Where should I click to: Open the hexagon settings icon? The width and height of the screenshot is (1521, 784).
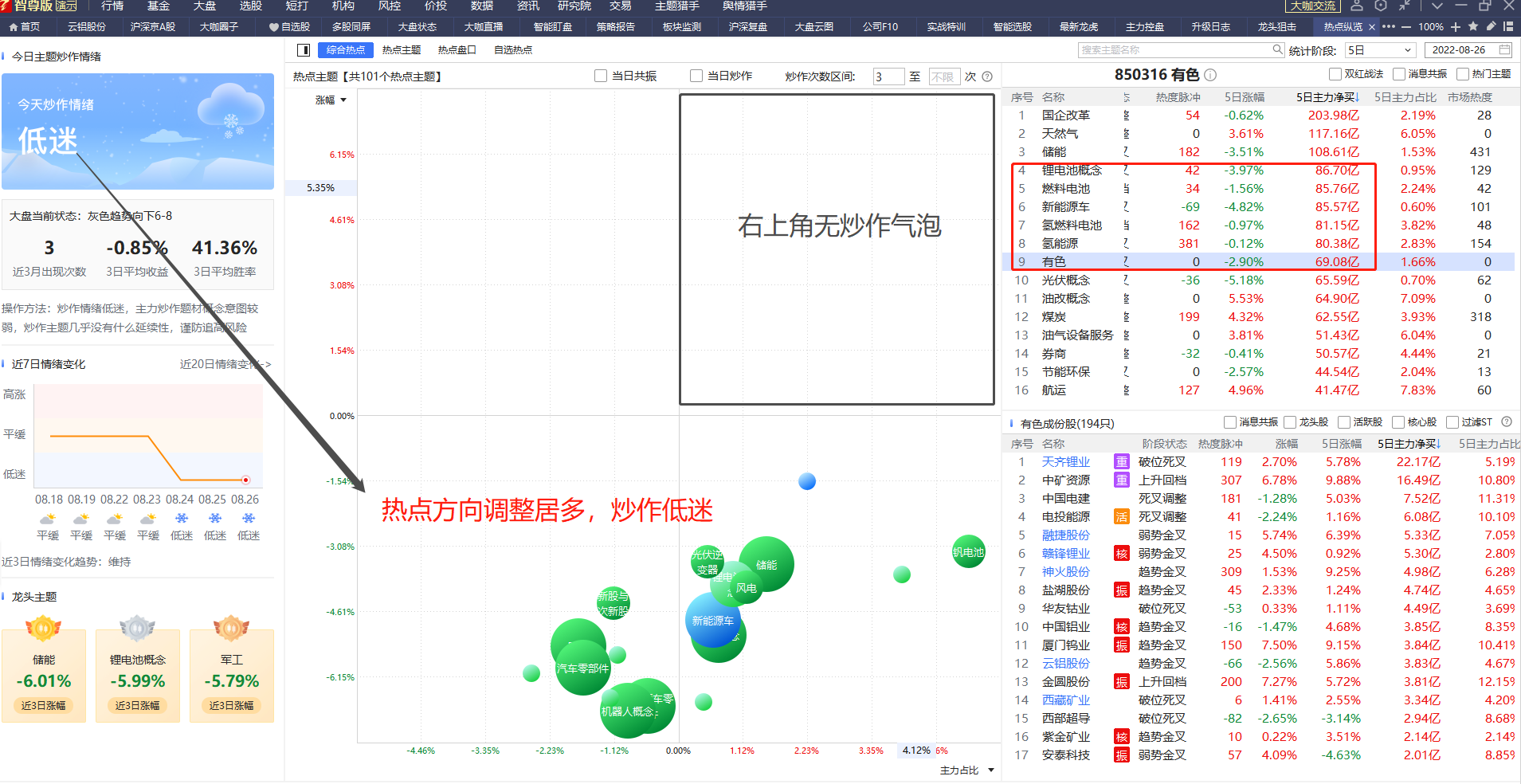(x=1381, y=6)
